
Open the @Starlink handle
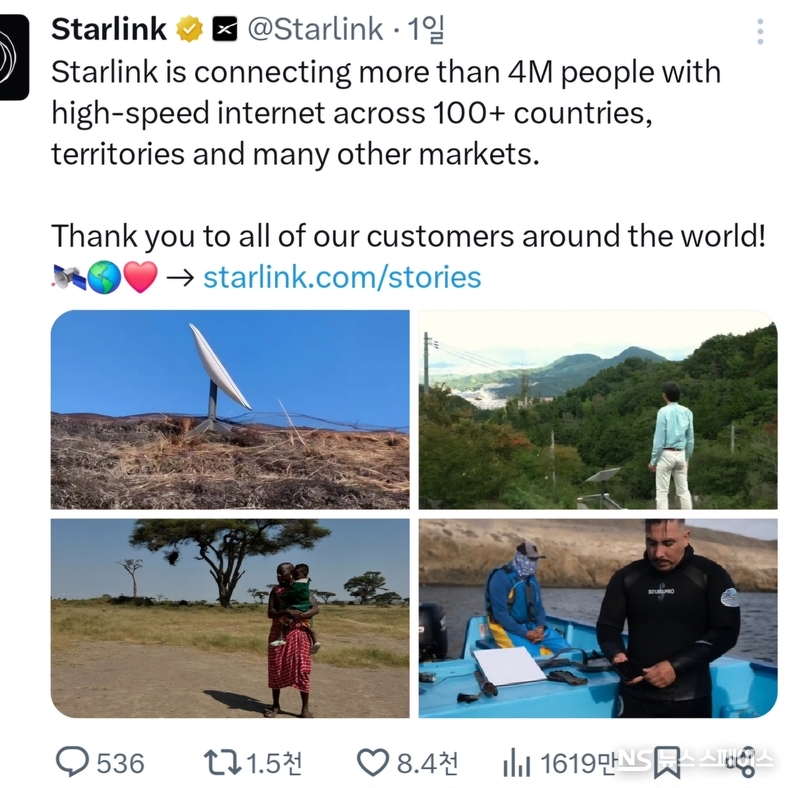tap(315, 29)
